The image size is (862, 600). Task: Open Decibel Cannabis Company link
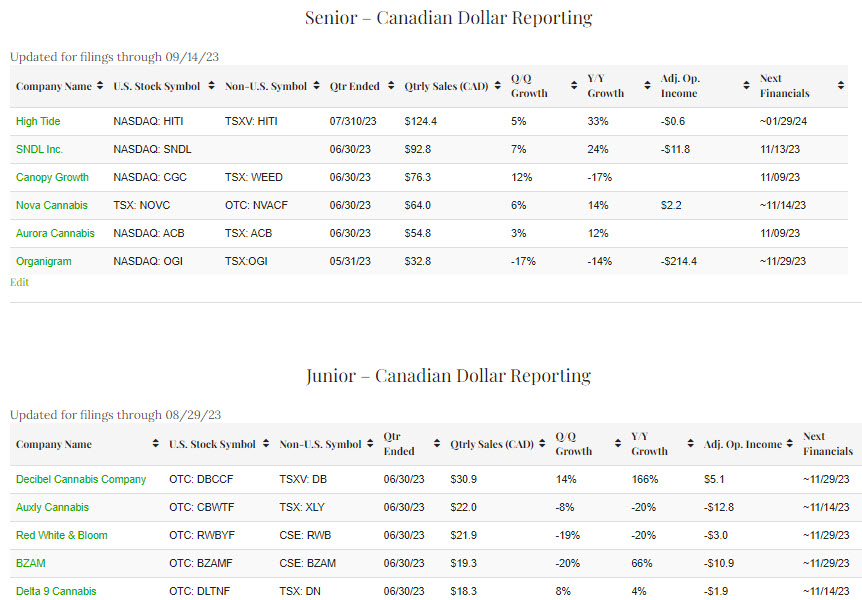(81, 480)
